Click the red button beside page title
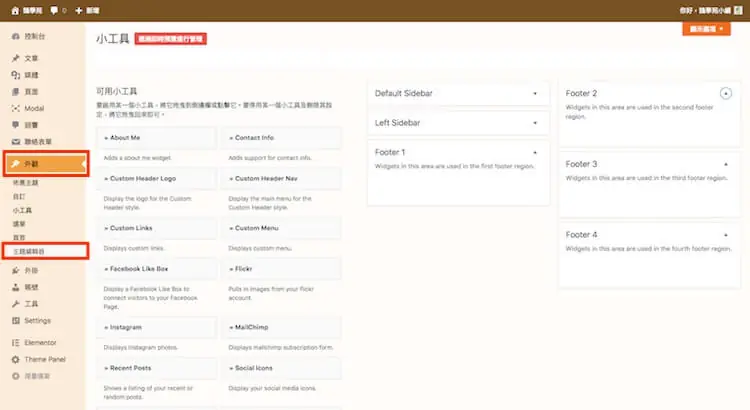Screen dimensions: 750x410 (170, 39)
